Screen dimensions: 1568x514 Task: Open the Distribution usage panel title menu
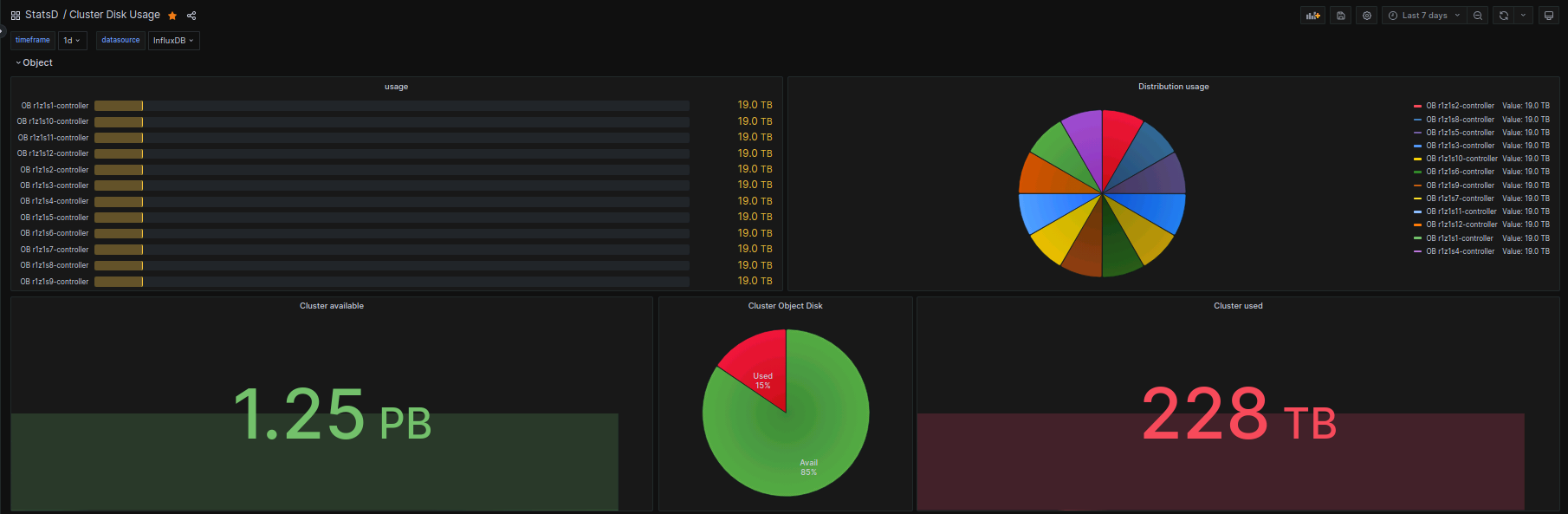1173,87
